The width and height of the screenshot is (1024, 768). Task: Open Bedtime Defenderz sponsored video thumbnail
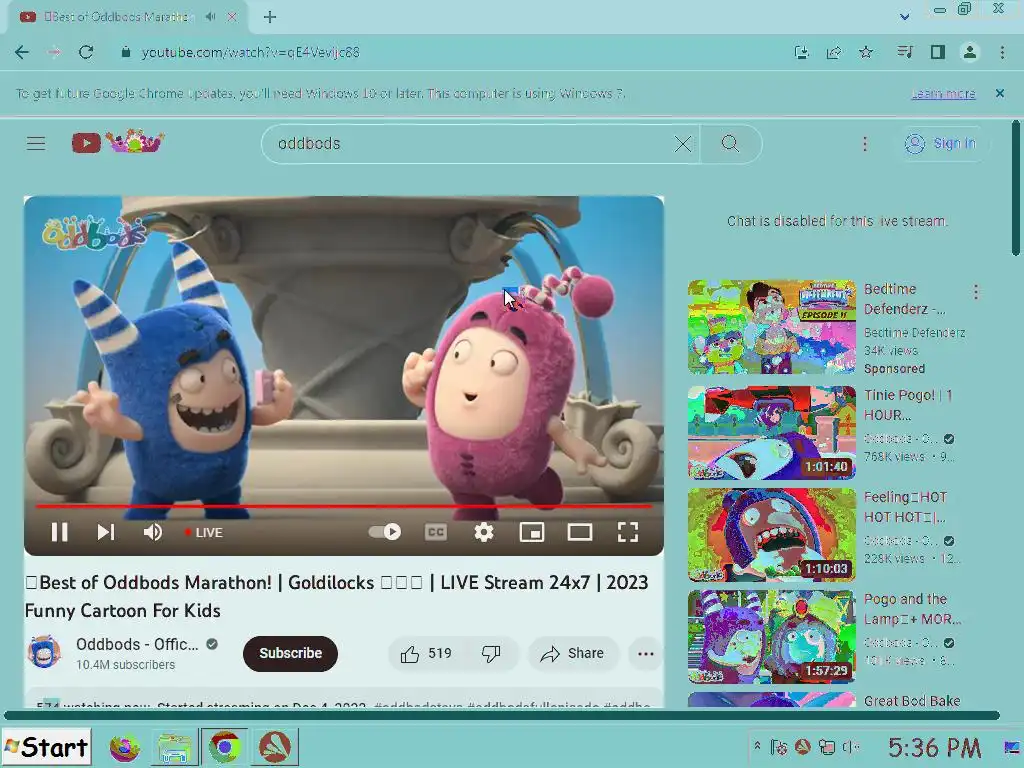pyautogui.click(x=771, y=327)
